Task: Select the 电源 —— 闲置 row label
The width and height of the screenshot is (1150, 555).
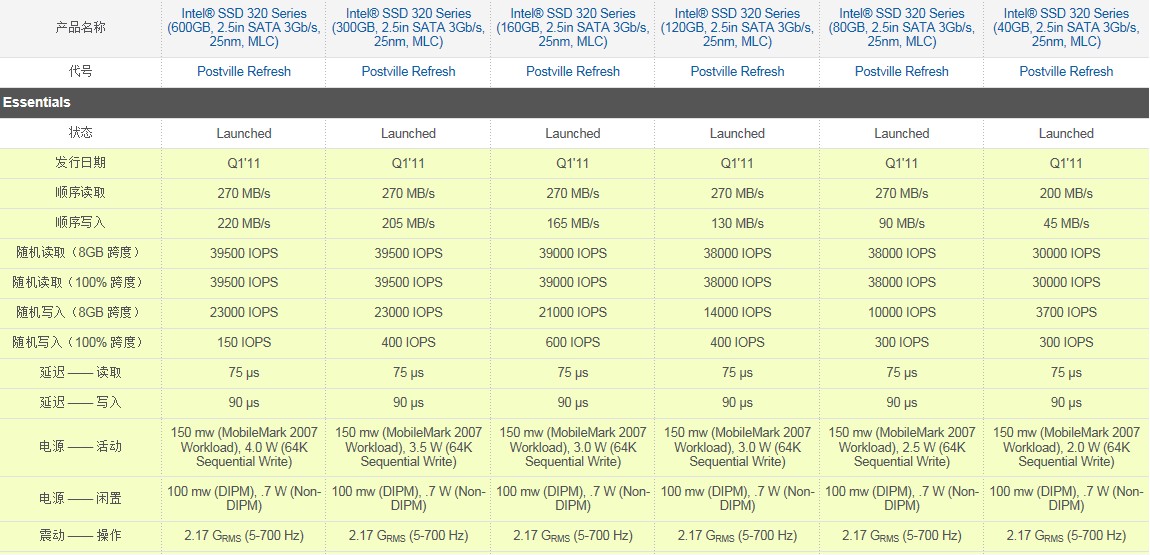Action: 80,499
